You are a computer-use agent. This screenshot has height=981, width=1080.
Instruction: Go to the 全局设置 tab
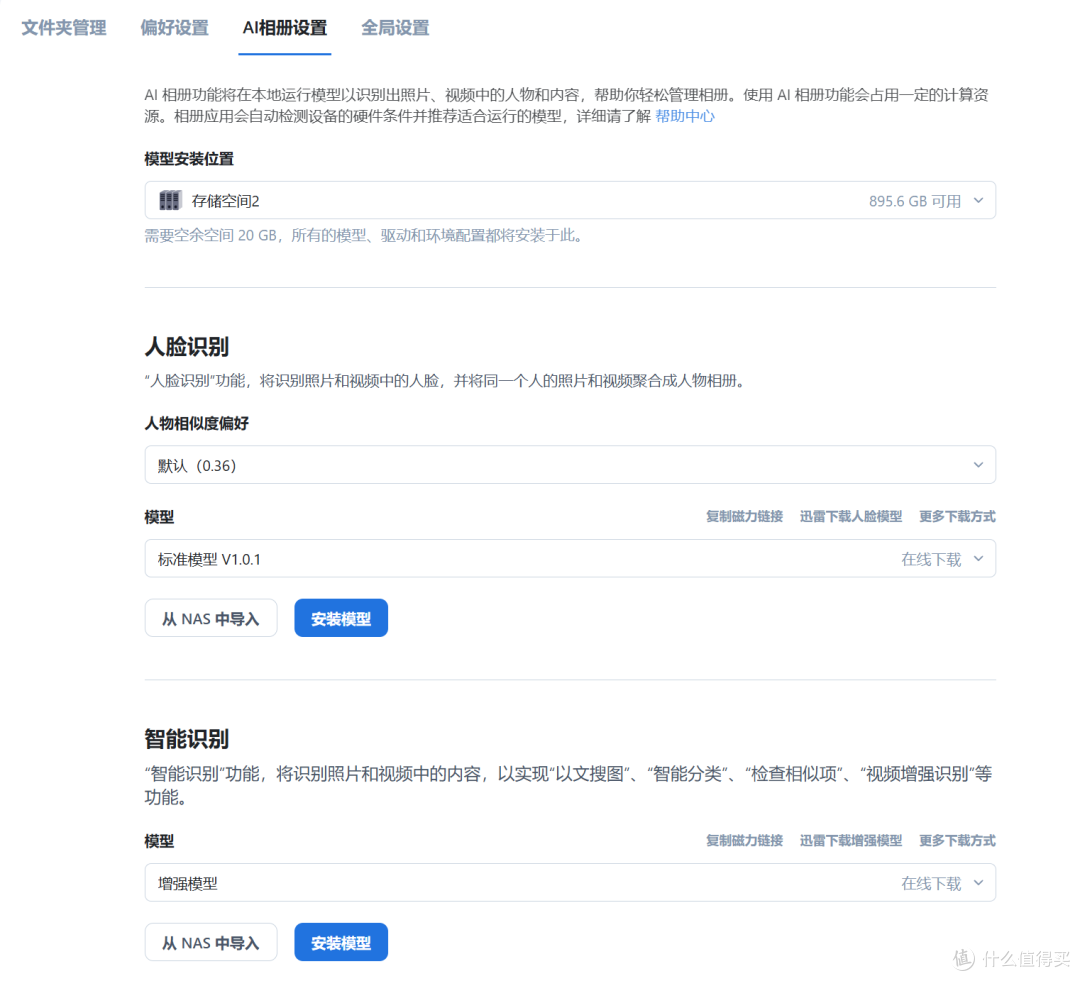[x=395, y=28]
